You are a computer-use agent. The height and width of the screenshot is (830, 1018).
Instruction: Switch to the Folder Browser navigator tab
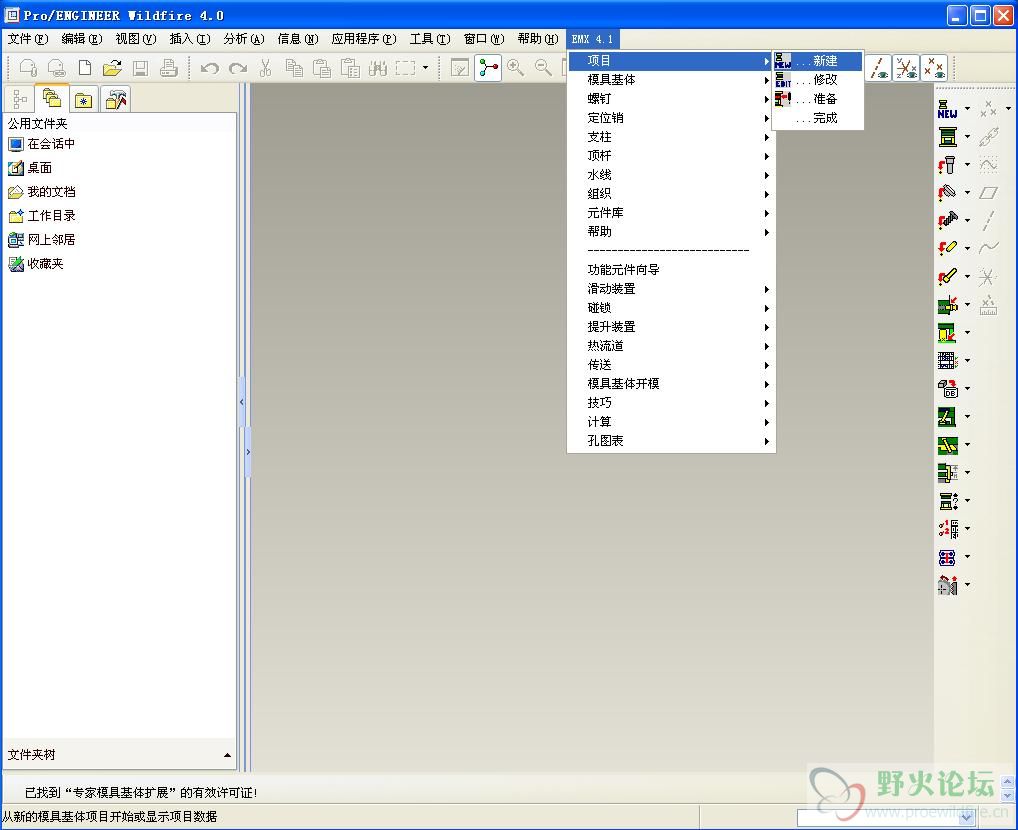tap(51, 98)
